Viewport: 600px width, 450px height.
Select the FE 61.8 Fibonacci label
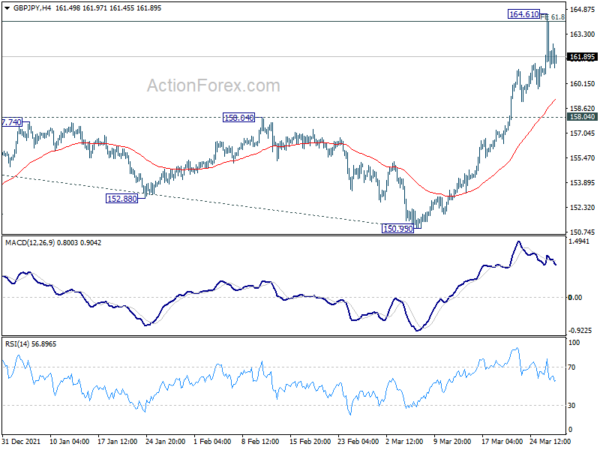[x=553, y=17]
